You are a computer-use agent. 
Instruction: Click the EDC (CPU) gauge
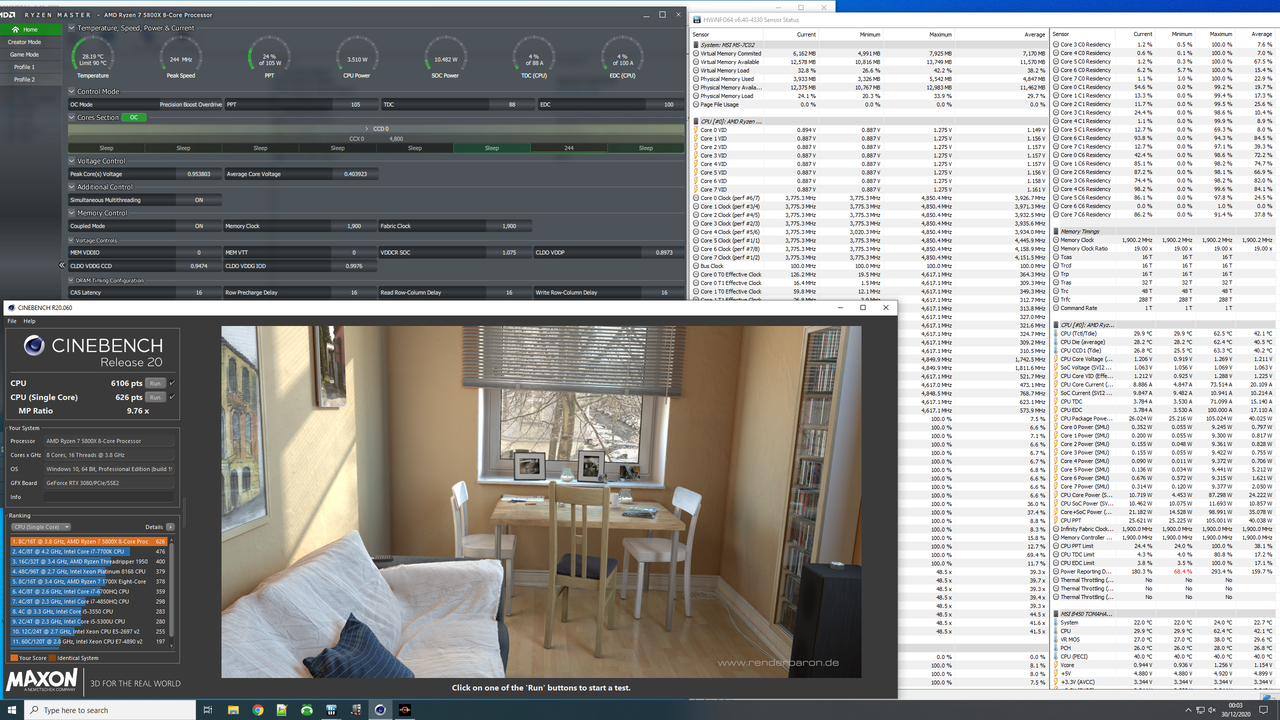[x=621, y=57]
